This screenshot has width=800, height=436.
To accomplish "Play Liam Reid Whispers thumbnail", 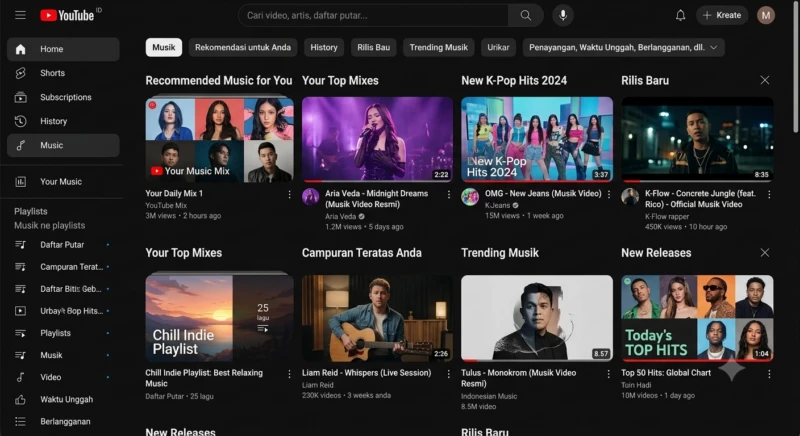I will coord(377,318).
